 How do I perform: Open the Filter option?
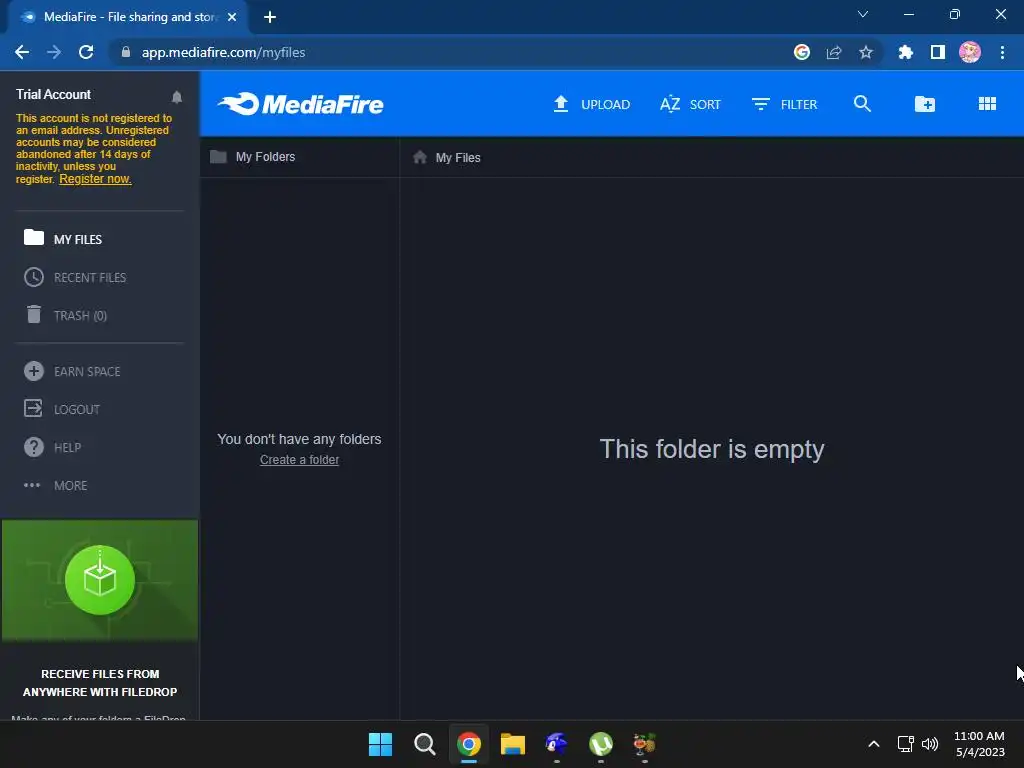[x=784, y=104]
